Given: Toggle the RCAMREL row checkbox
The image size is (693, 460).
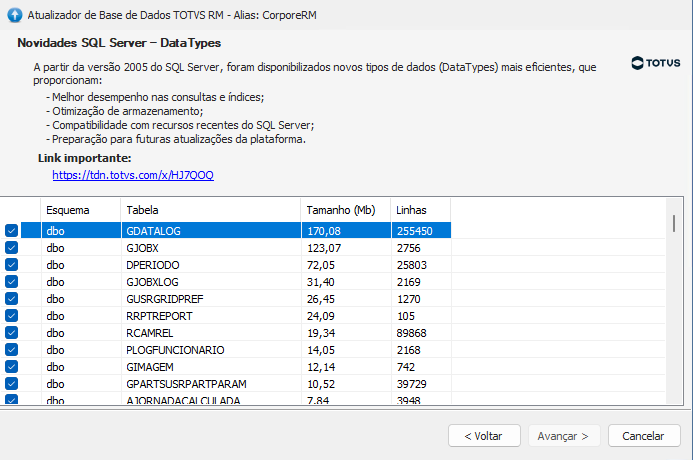Looking at the screenshot, I should 11,332.
